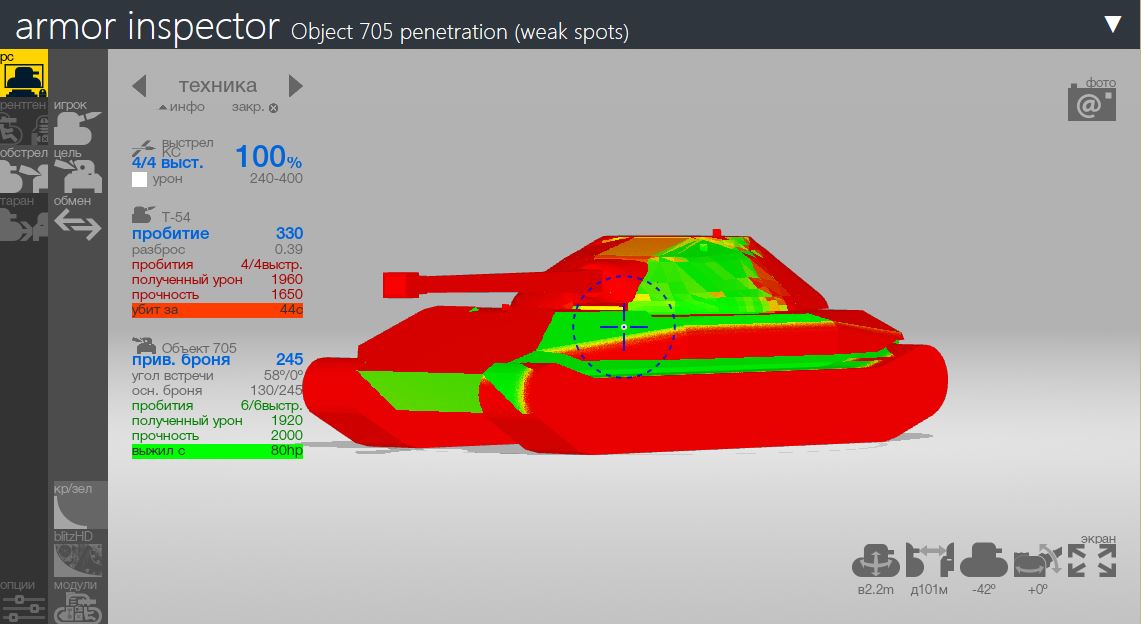
Task: Click the Объект 705 прочность 2000 row
Action: point(217,436)
